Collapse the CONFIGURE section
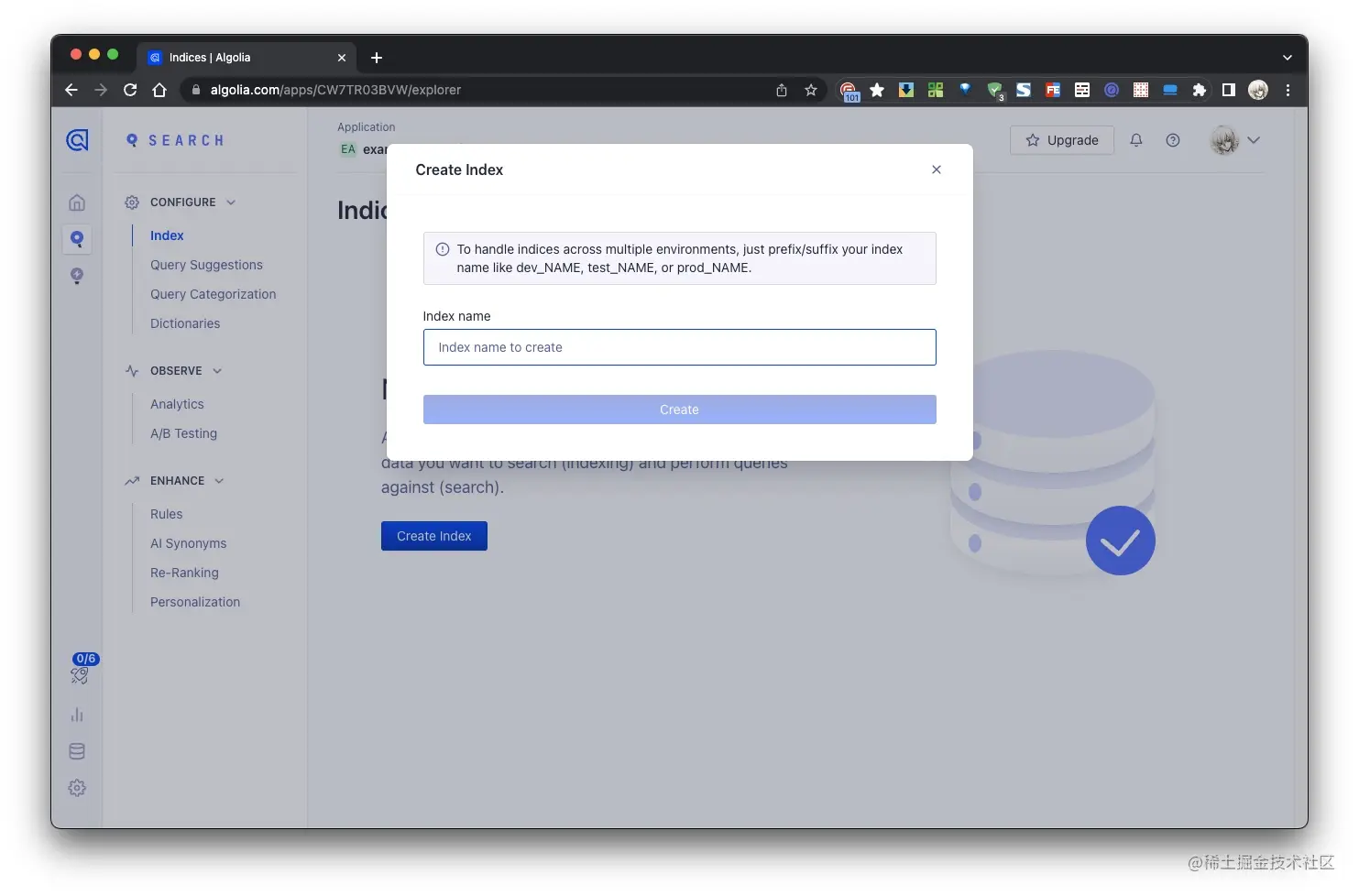Screen dimensions: 1359x896 tap(231, 202)
